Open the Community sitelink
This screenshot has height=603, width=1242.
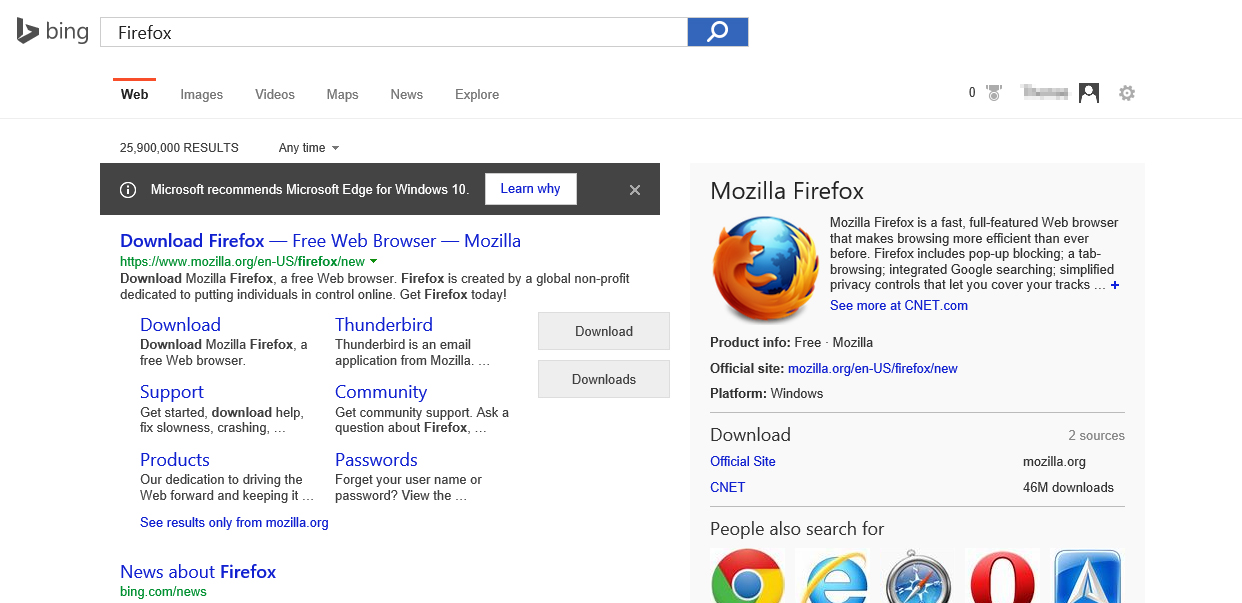point(381,392)
